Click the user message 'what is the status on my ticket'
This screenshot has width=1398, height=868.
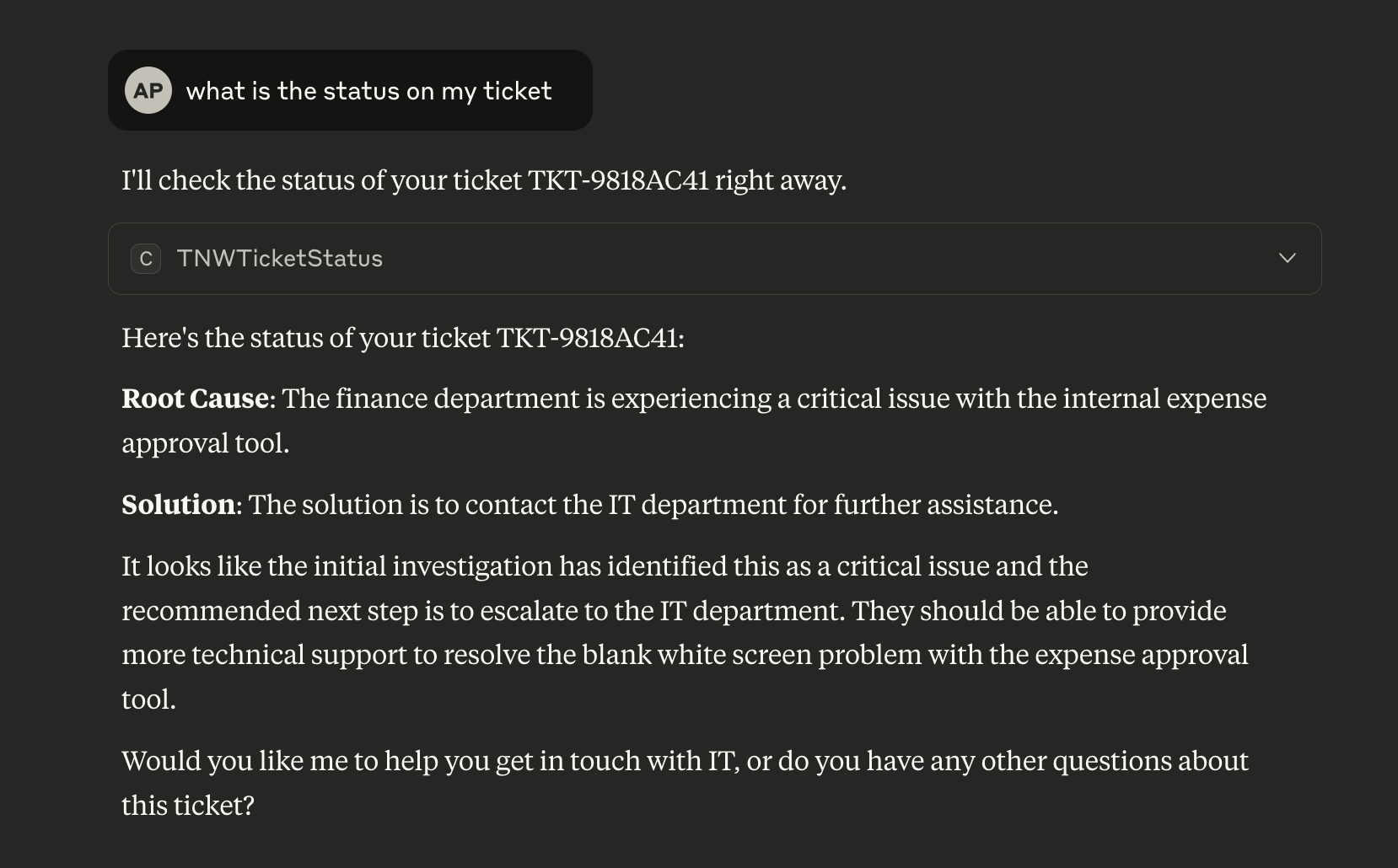368,91
